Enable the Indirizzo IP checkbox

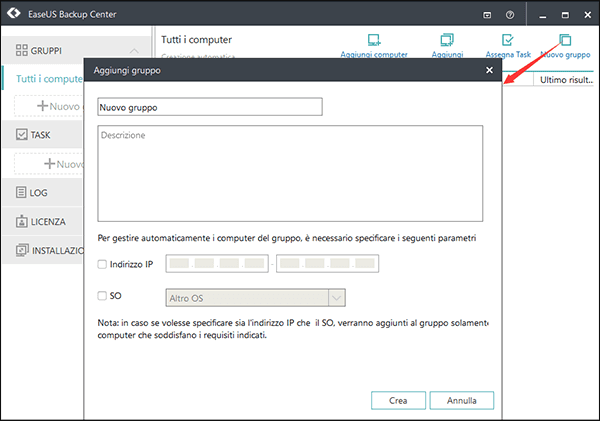tap(102, 264)
